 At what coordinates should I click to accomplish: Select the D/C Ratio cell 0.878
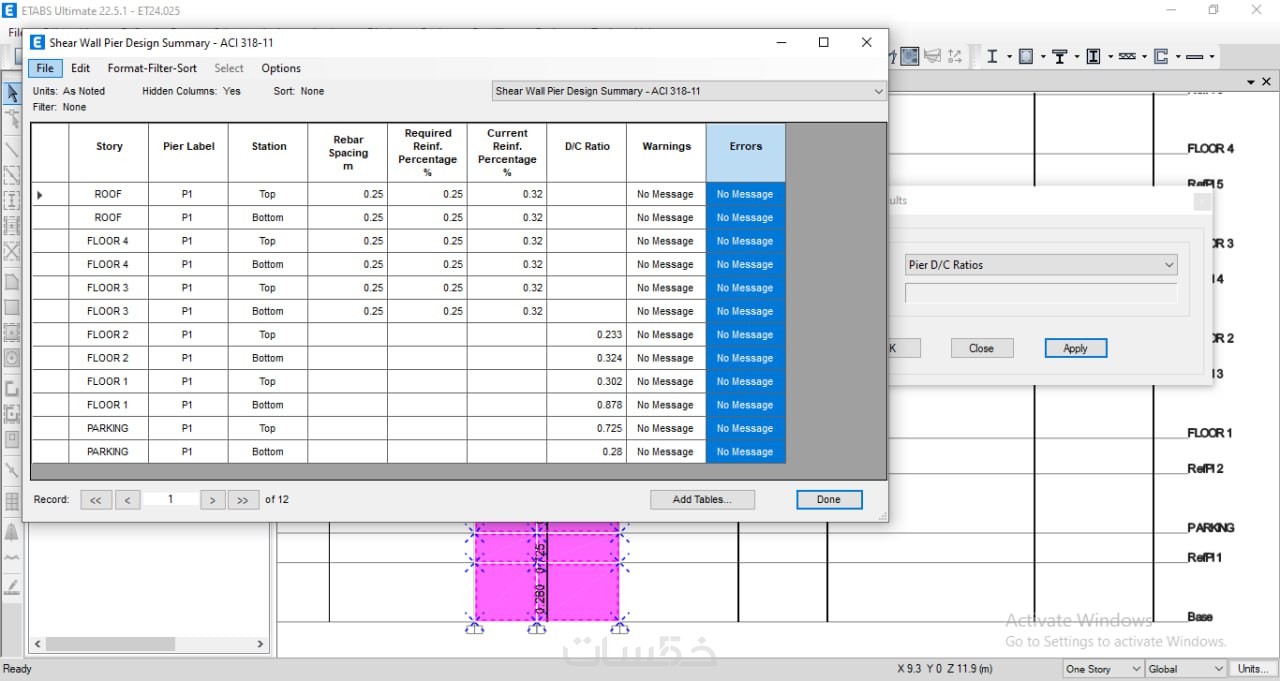coord(587,405)
